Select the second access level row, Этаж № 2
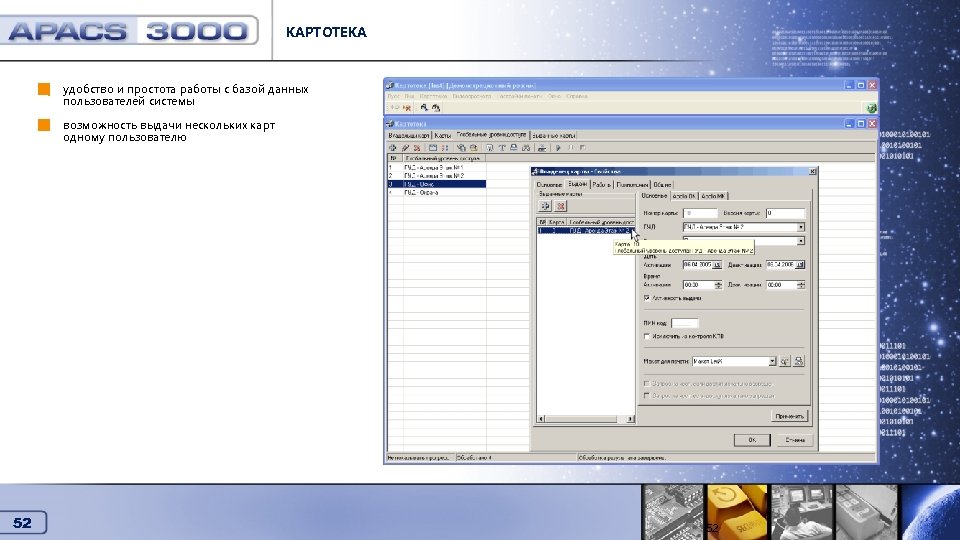Viewport: 960px width, 540px height. click(437, 176)
